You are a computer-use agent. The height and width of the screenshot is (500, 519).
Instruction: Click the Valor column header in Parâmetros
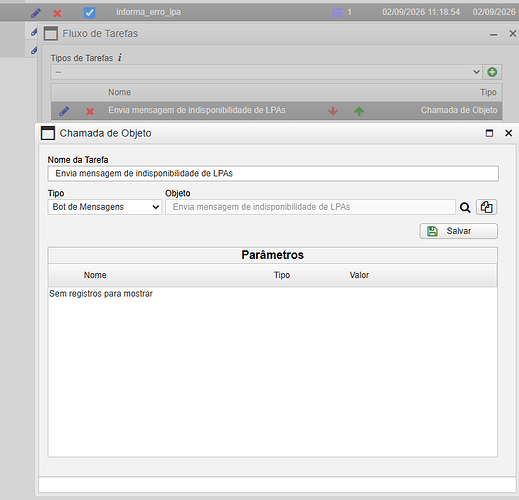point(359,275)
